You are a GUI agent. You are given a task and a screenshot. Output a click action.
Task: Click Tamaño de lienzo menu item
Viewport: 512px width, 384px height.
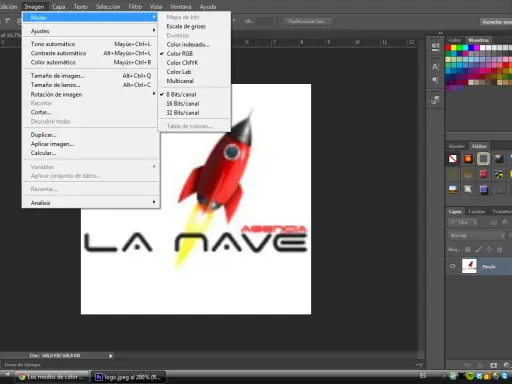[90, 85]
